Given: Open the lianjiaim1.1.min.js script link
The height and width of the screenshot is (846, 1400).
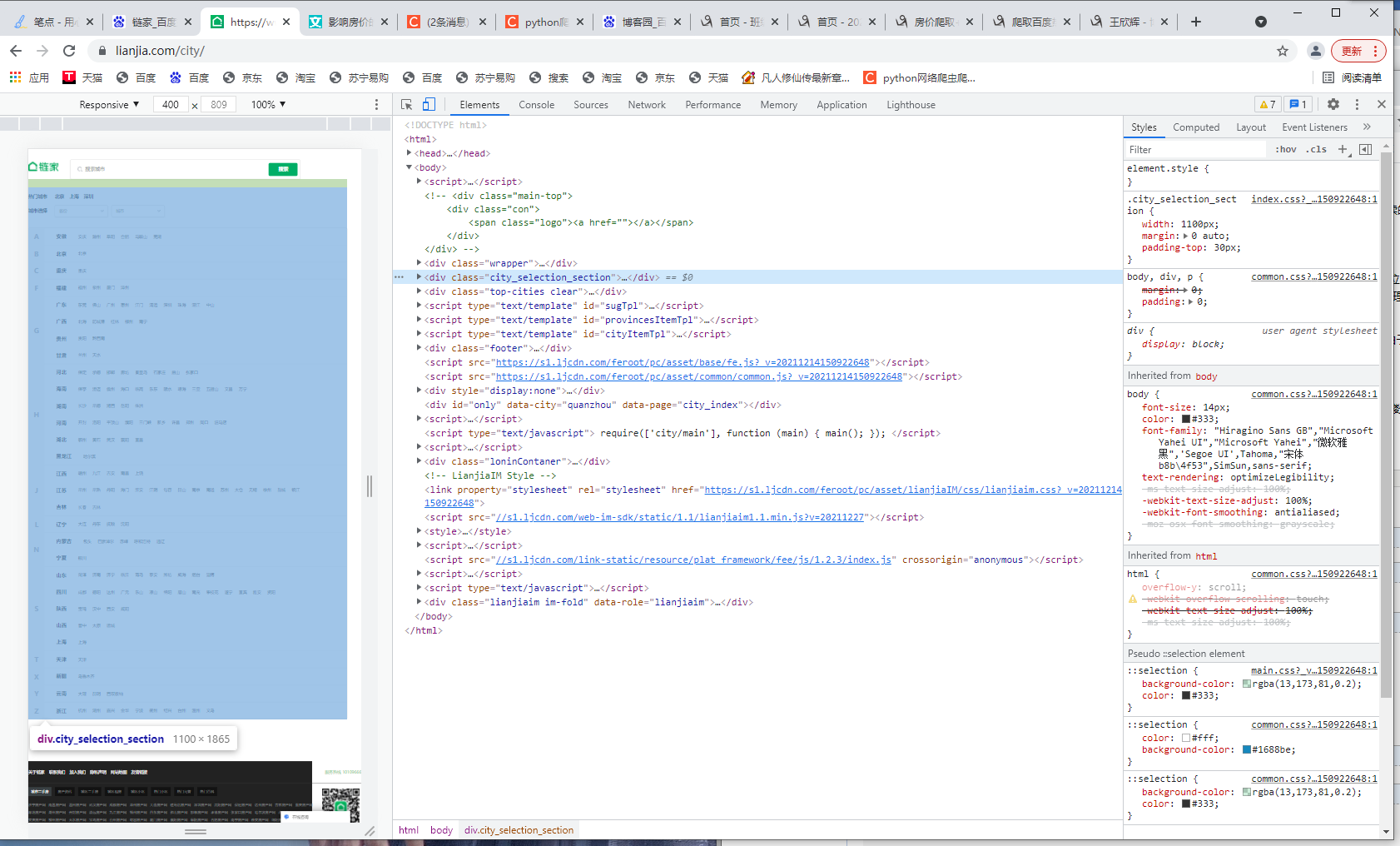Looking at the screenshot, I should 680,518.
